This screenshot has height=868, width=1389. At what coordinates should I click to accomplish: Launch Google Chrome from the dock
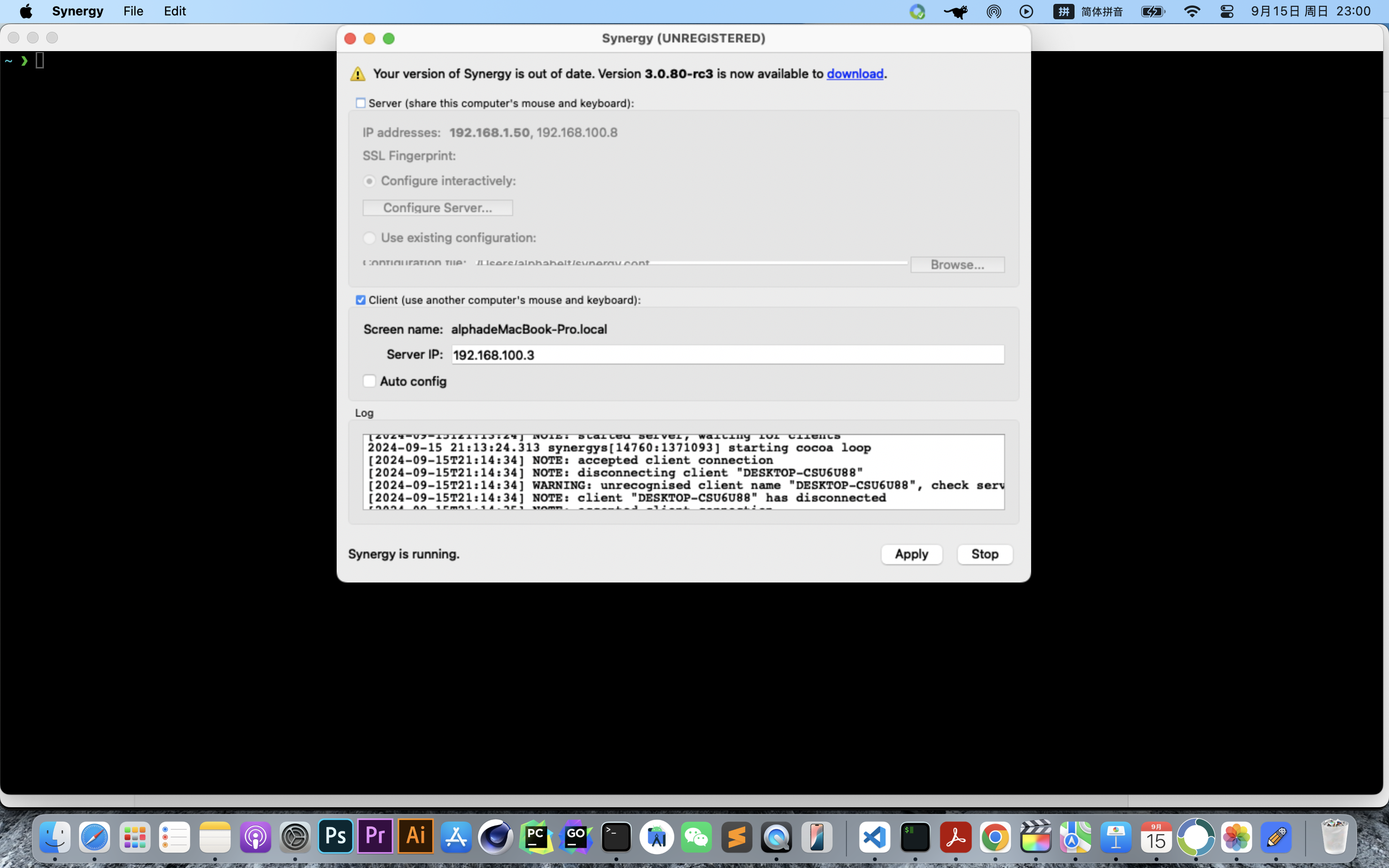[995, 837]
